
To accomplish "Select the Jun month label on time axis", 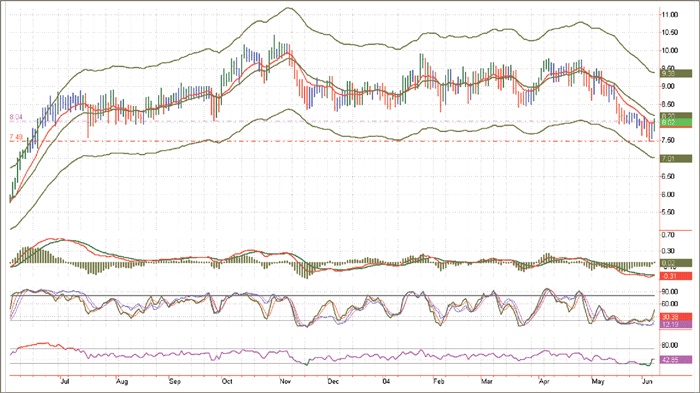I will pos(646,382).
